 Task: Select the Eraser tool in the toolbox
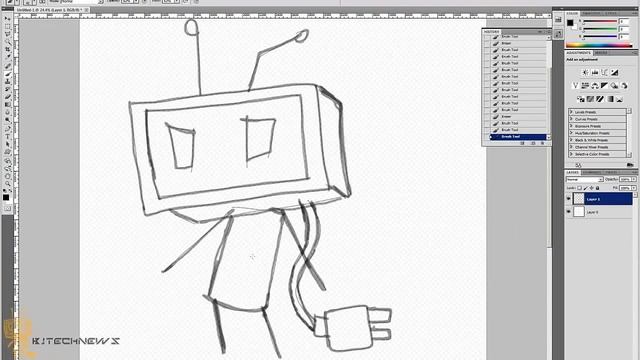(x=7, y=97)
